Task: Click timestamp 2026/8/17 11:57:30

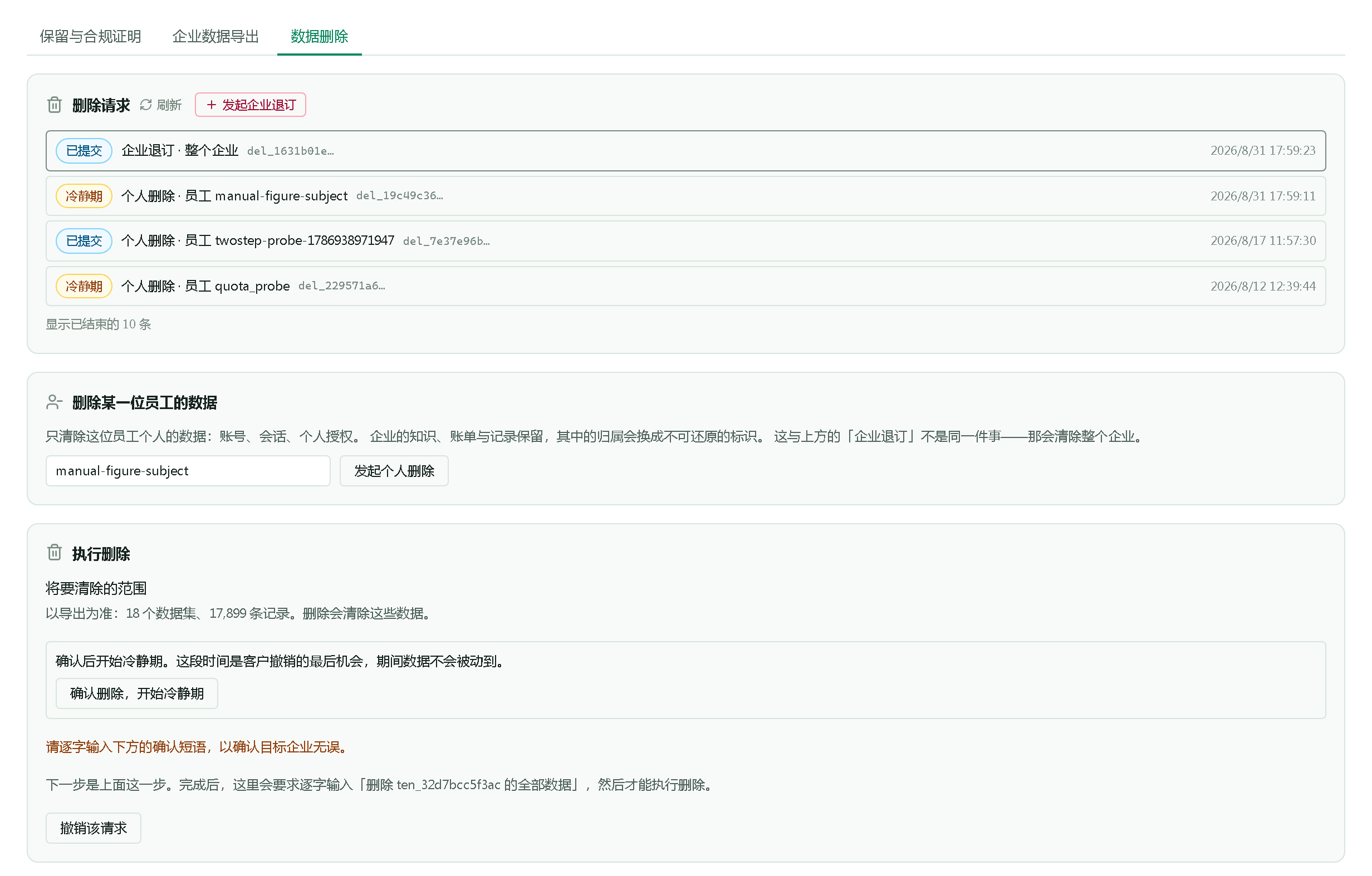Action: pos(1263,241)
